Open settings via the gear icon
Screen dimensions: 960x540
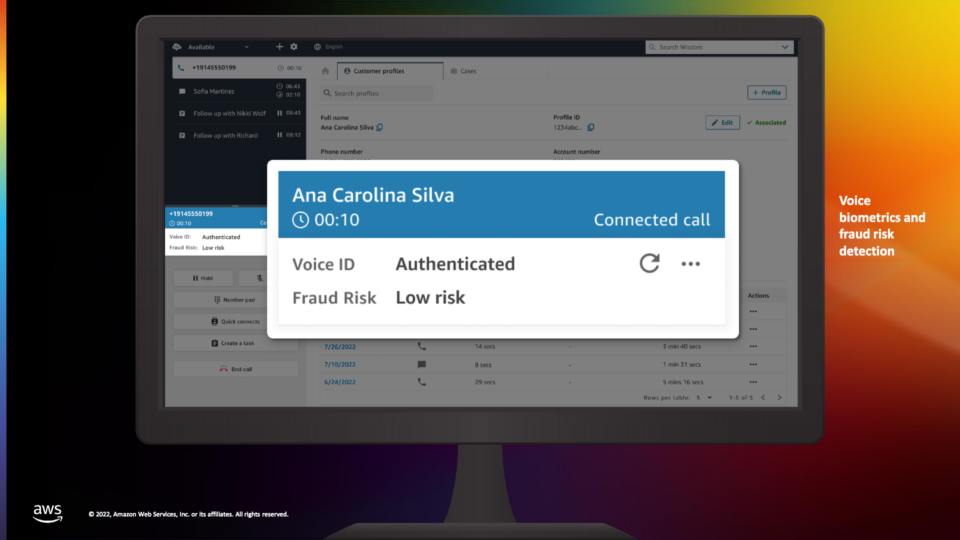[x=294, y=47]
